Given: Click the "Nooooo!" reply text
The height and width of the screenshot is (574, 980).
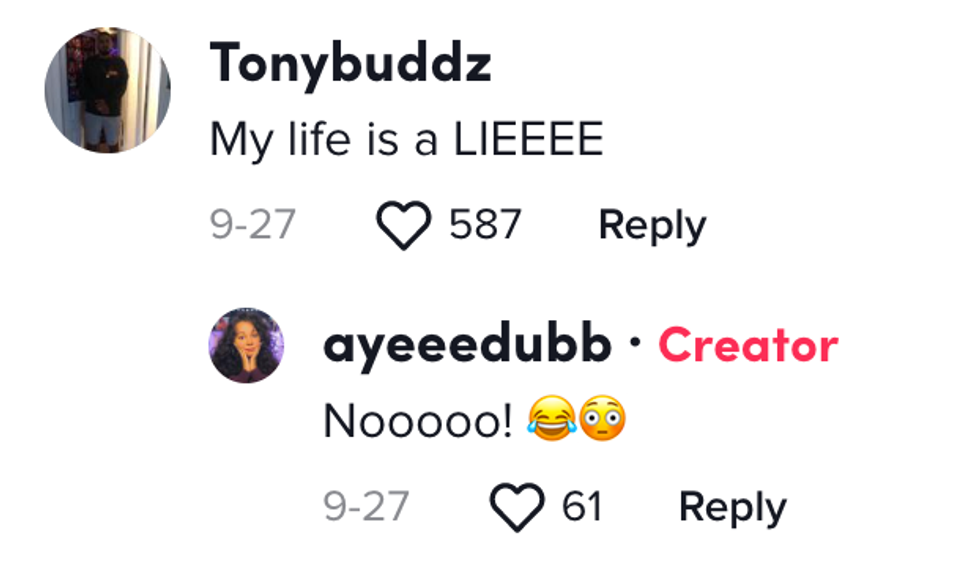Looking at the screenshot, I should point(418,423).
